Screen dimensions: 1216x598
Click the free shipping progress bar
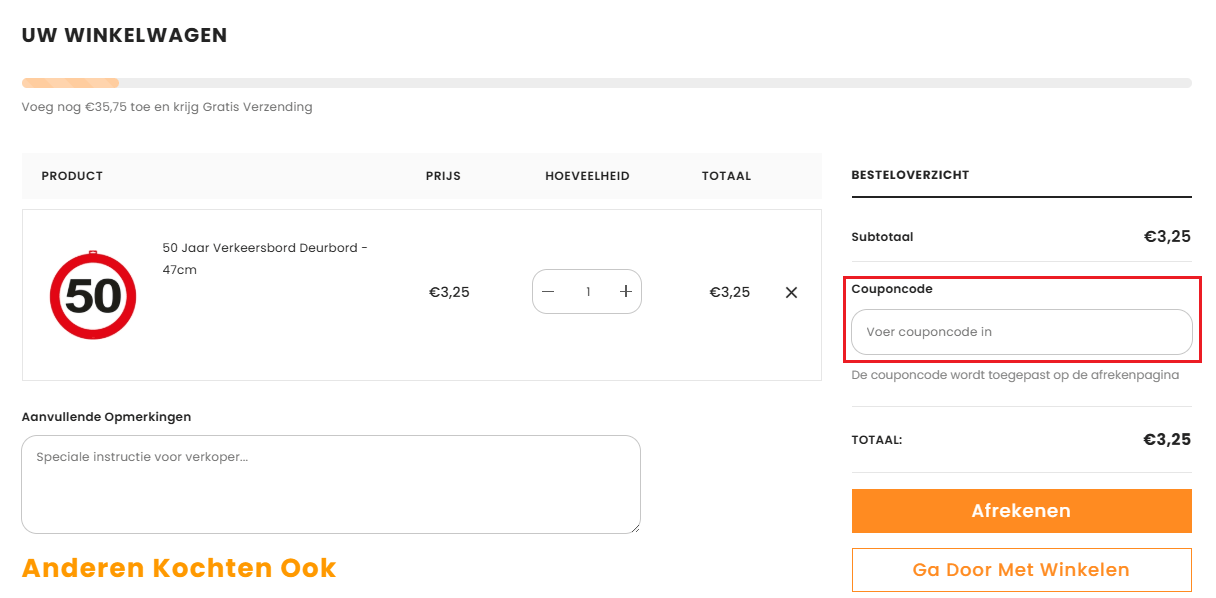606,83
